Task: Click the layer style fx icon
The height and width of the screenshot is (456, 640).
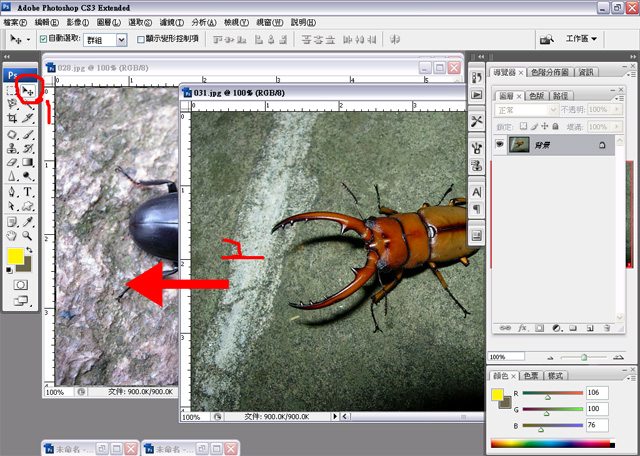Action: pyautogui.click(x=522, y=327)
